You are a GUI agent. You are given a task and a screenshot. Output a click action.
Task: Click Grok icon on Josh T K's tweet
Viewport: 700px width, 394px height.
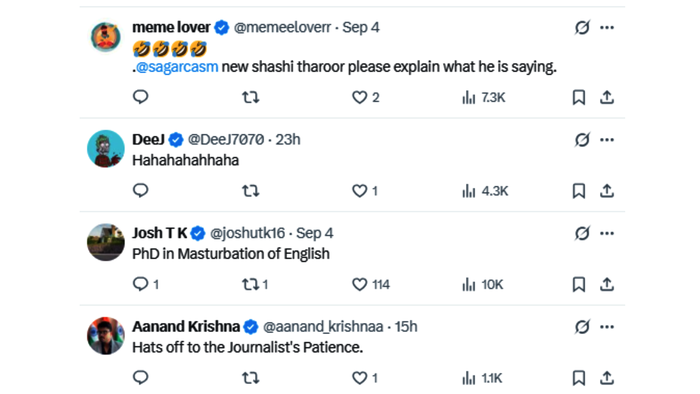tap(582, 233)
